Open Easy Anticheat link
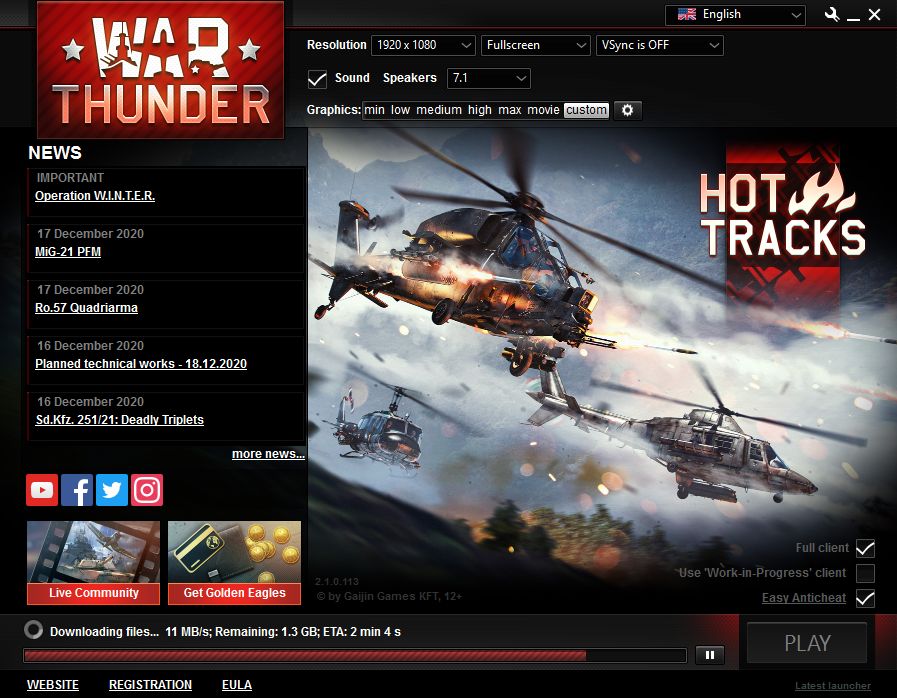Viewport: 897px width, 698px height. tap(804, 598)
